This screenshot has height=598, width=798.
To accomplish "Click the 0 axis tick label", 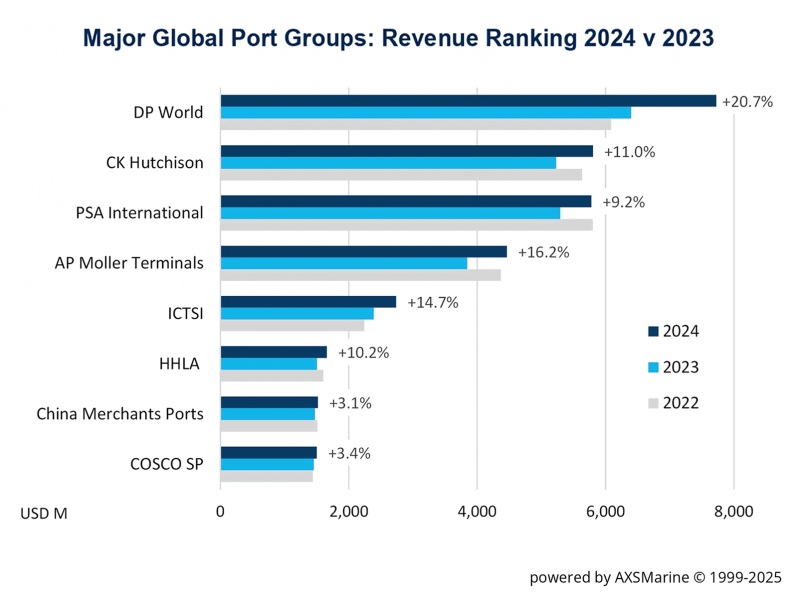I will [x=220, y=511].
